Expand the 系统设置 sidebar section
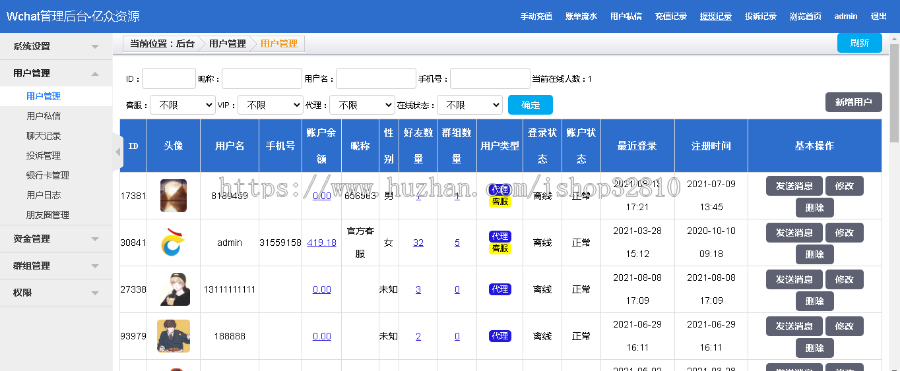 pos(56,46)
